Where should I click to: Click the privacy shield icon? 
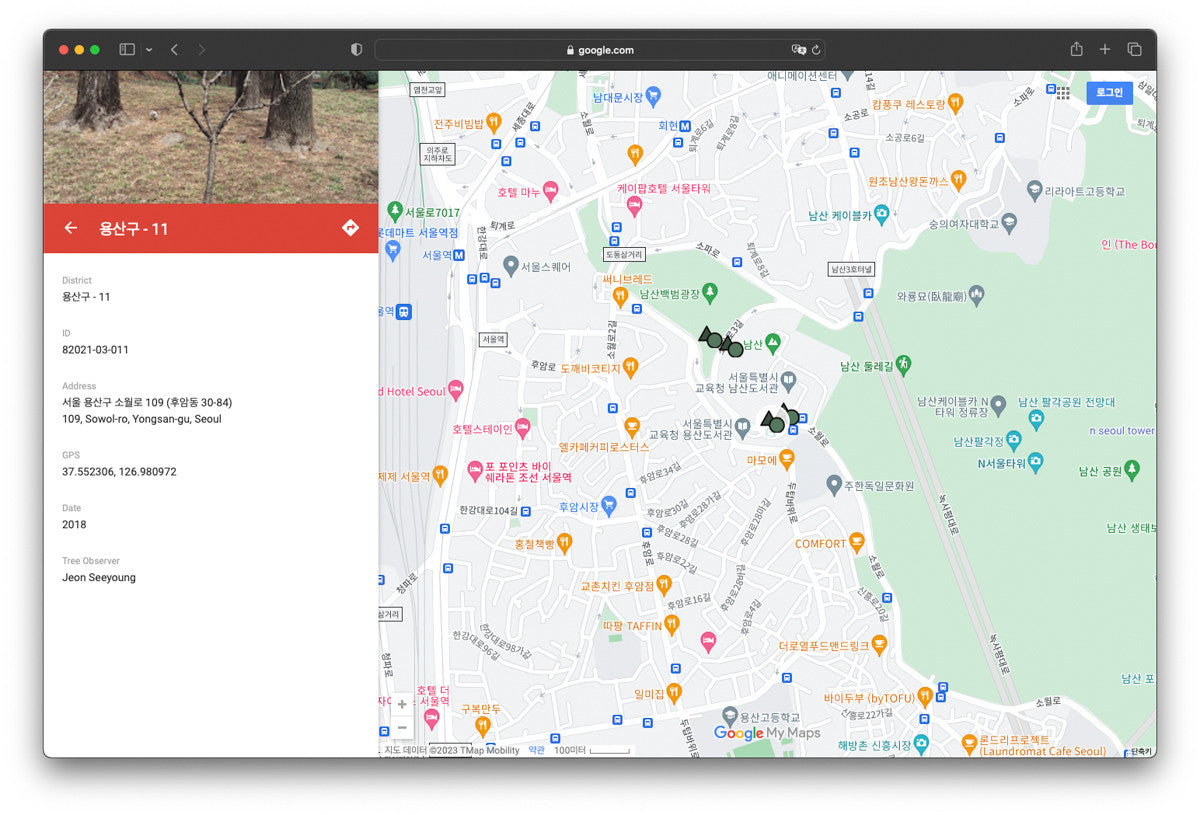356,49
